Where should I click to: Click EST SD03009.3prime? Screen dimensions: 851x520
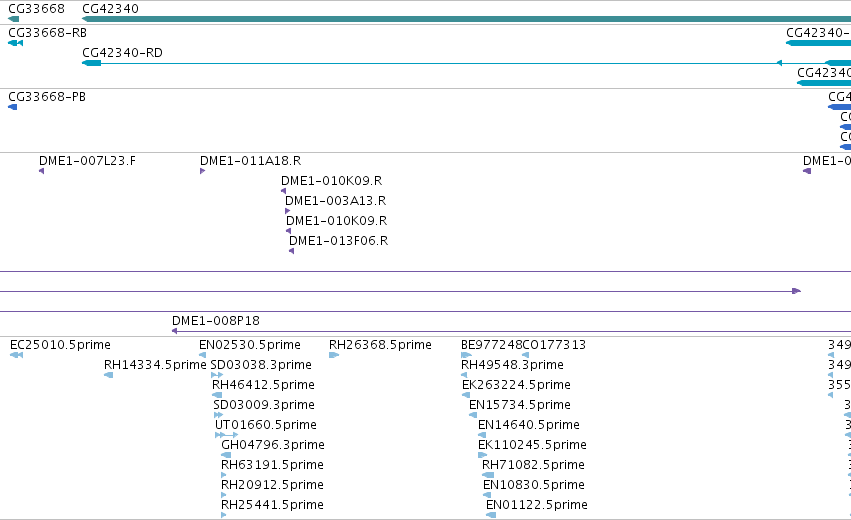[x=264, y=405]
